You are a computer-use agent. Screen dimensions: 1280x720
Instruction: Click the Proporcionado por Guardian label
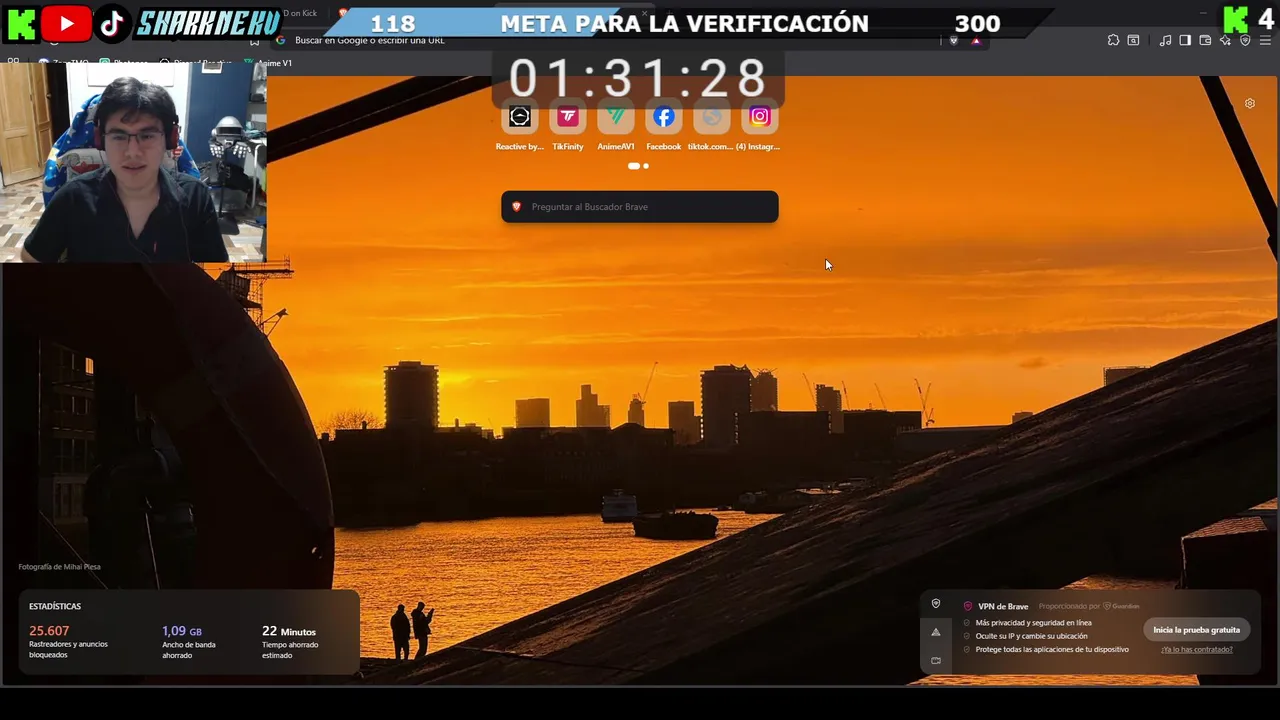pyautogui.click(x=1089, y=606)
